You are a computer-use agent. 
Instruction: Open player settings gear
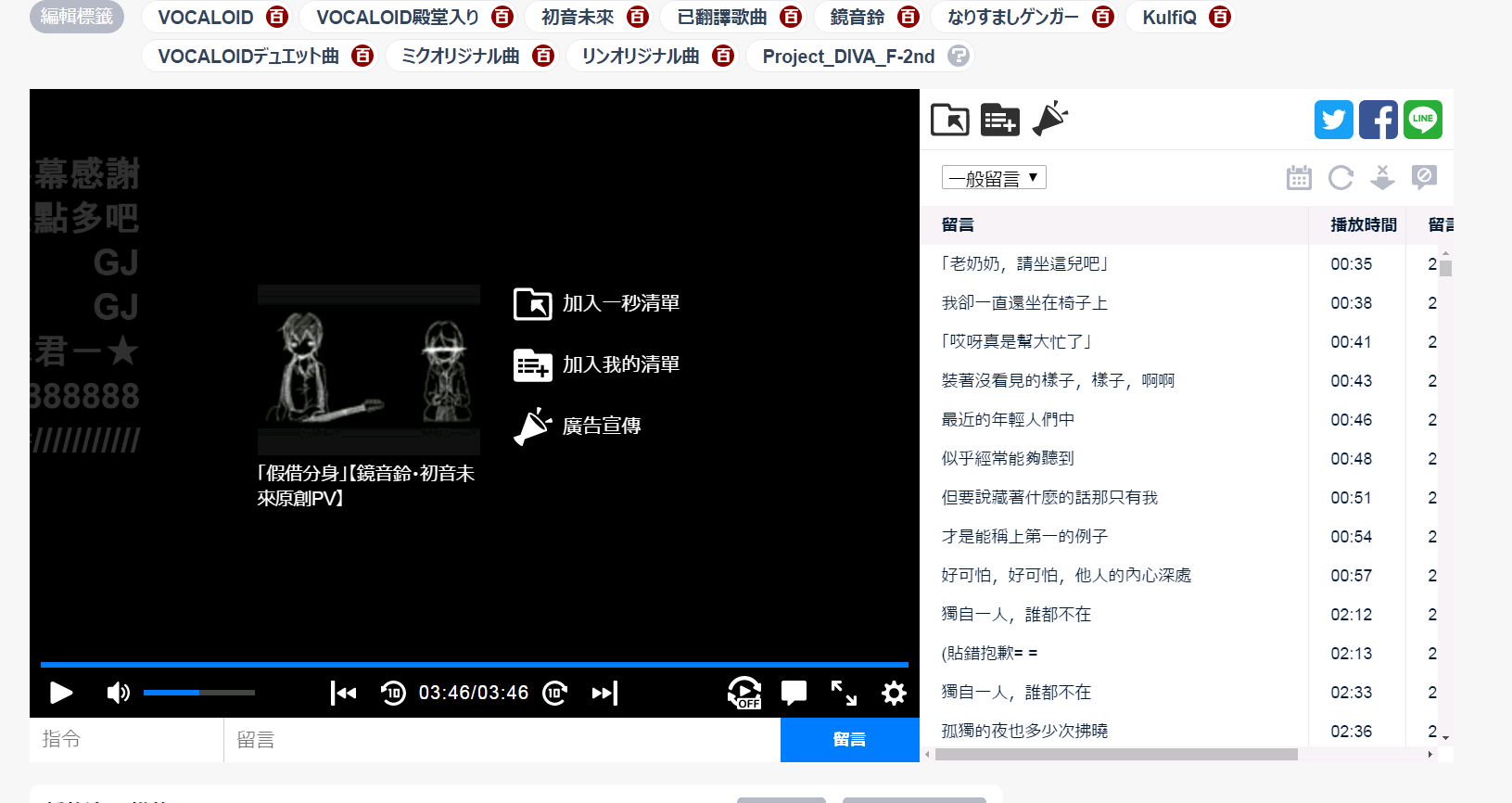coord(894,693)
